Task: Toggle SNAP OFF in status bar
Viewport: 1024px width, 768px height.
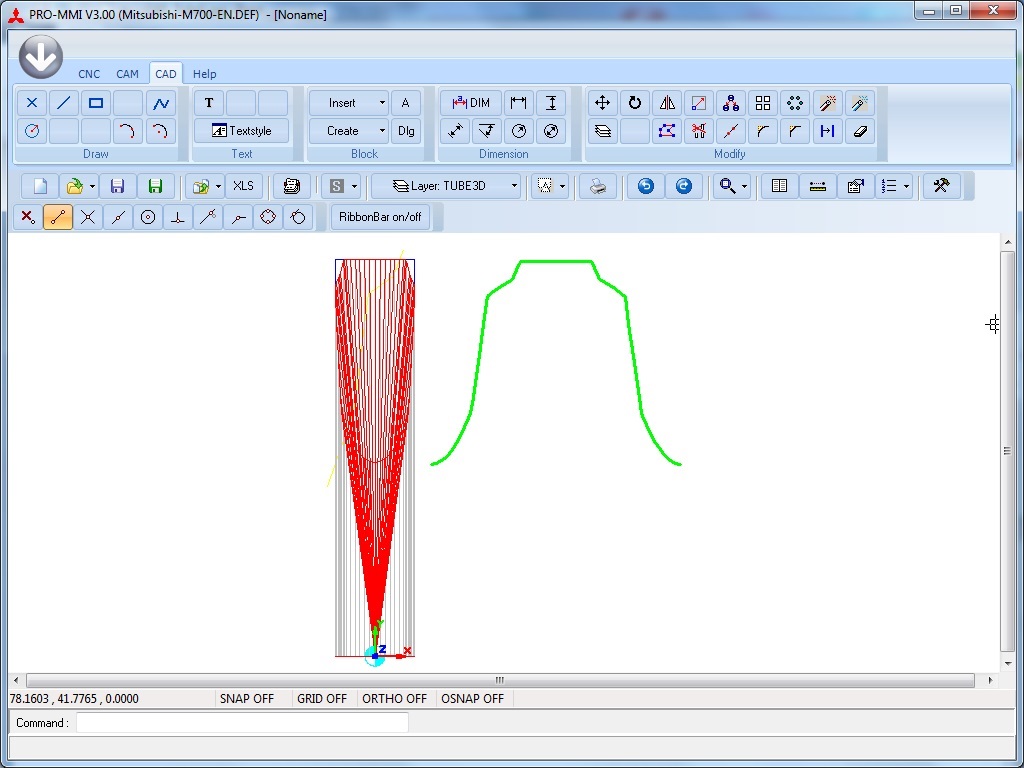Action: [x=246, y=699]
